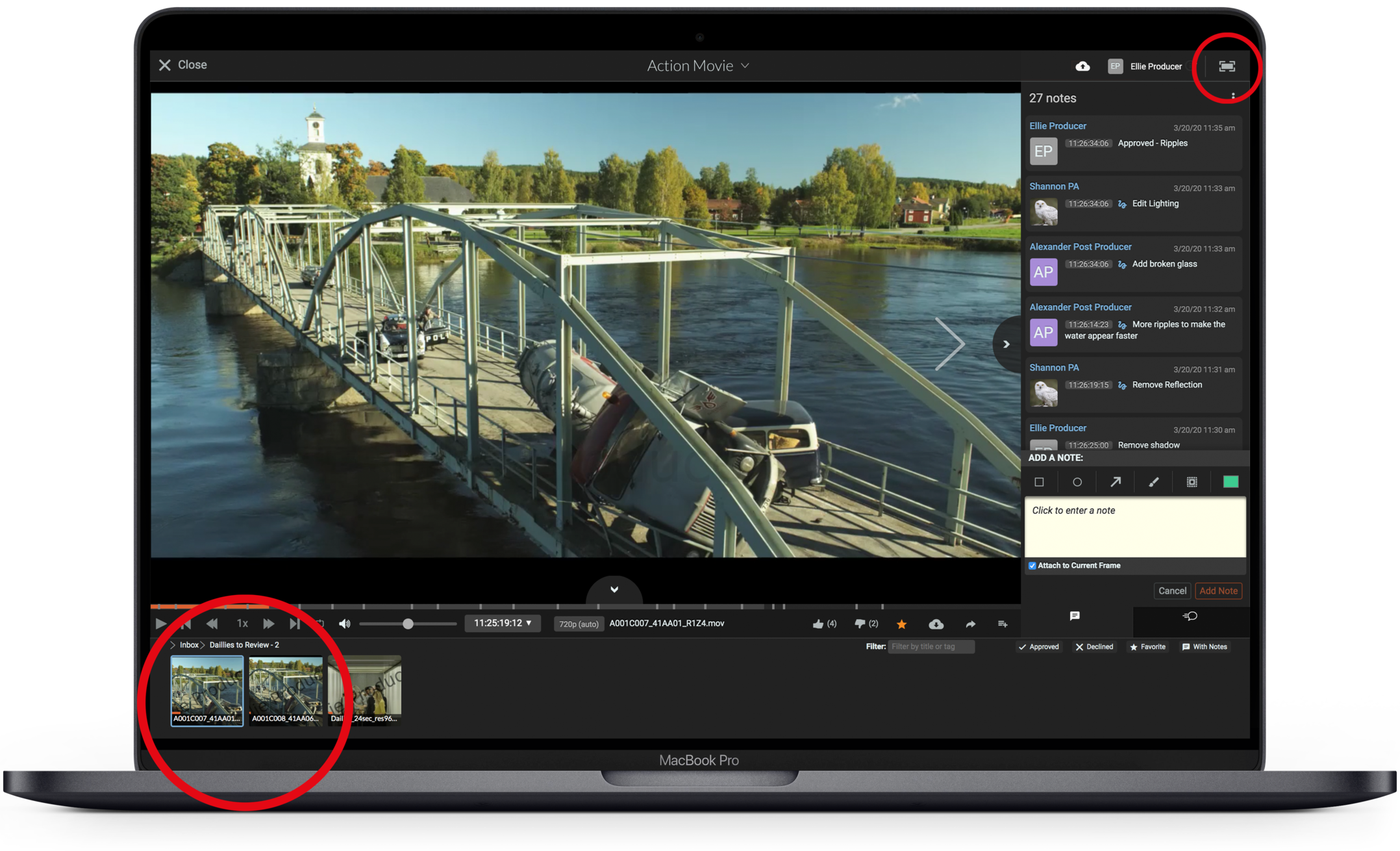Switch to the comments search tab
The height and width of the screenshot is (851, 1400).
coord(1190,616)
